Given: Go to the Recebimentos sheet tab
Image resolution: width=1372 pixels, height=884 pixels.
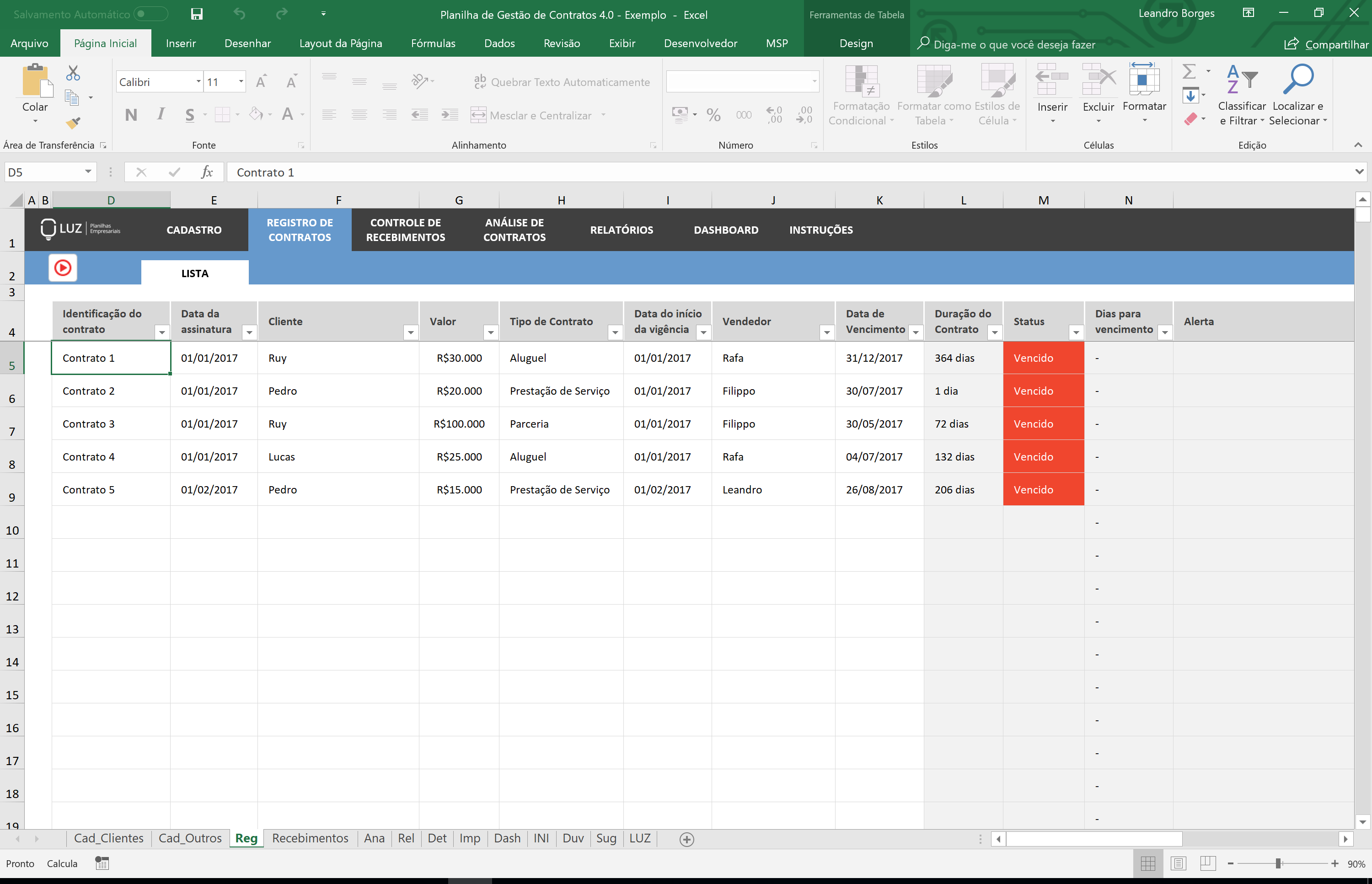Looking at the screenshot, I should pos(310,839).
